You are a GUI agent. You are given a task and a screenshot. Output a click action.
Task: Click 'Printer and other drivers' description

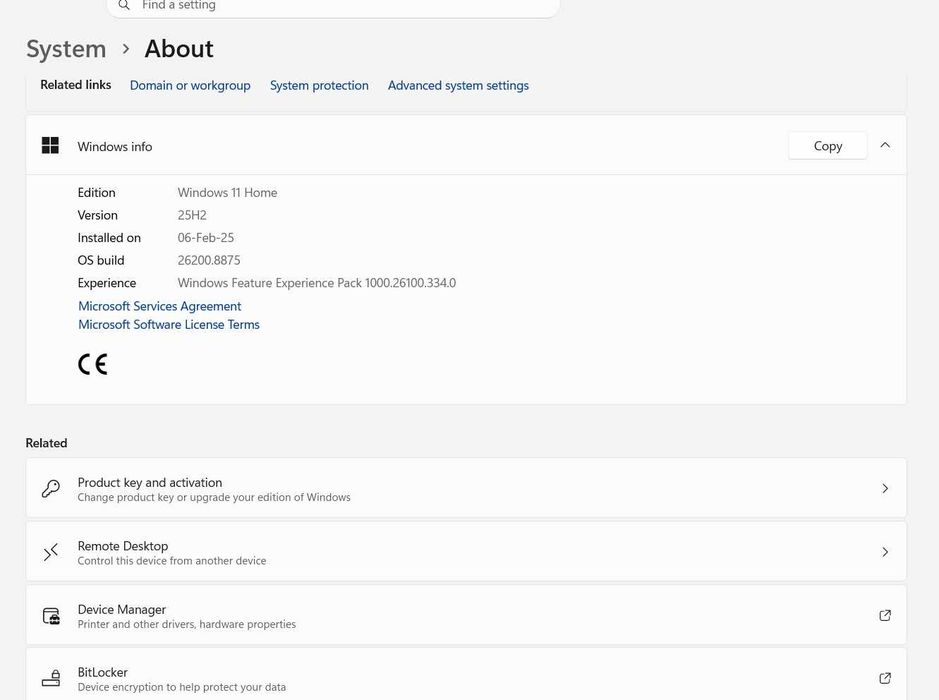click(187, 625)
